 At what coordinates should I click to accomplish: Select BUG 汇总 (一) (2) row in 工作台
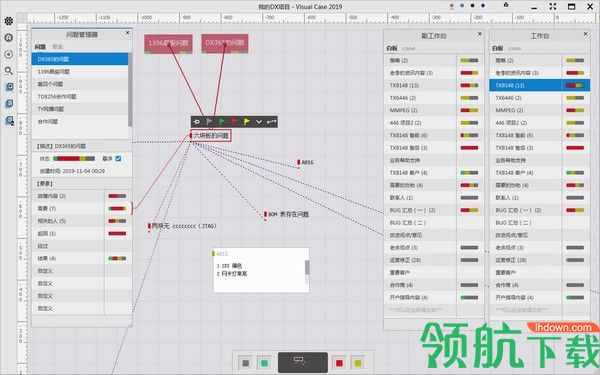tap(540, 210)
